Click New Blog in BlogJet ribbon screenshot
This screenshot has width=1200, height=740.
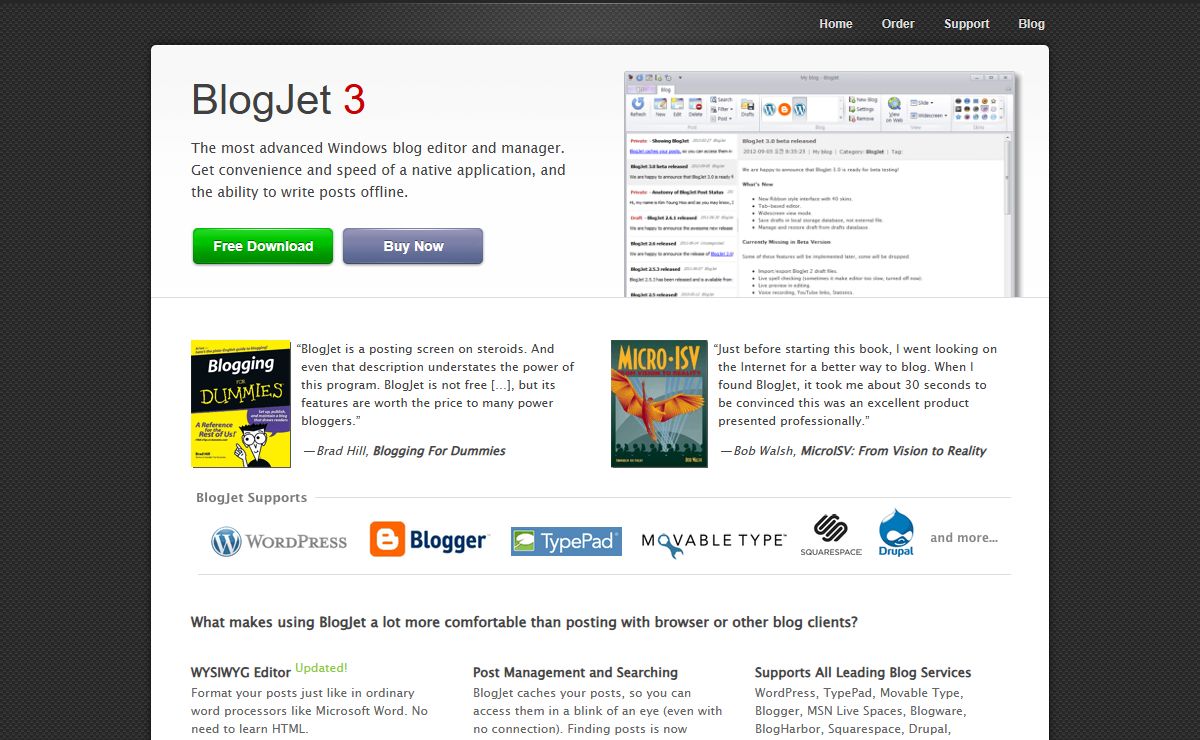[863, 99]
